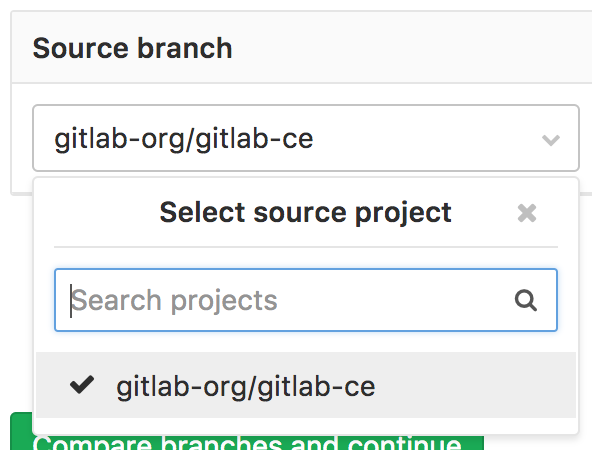Collapse the gitlab-org/gitlab-ce source project dropdown
Screen dimensions: 592x450
(306, 138)
